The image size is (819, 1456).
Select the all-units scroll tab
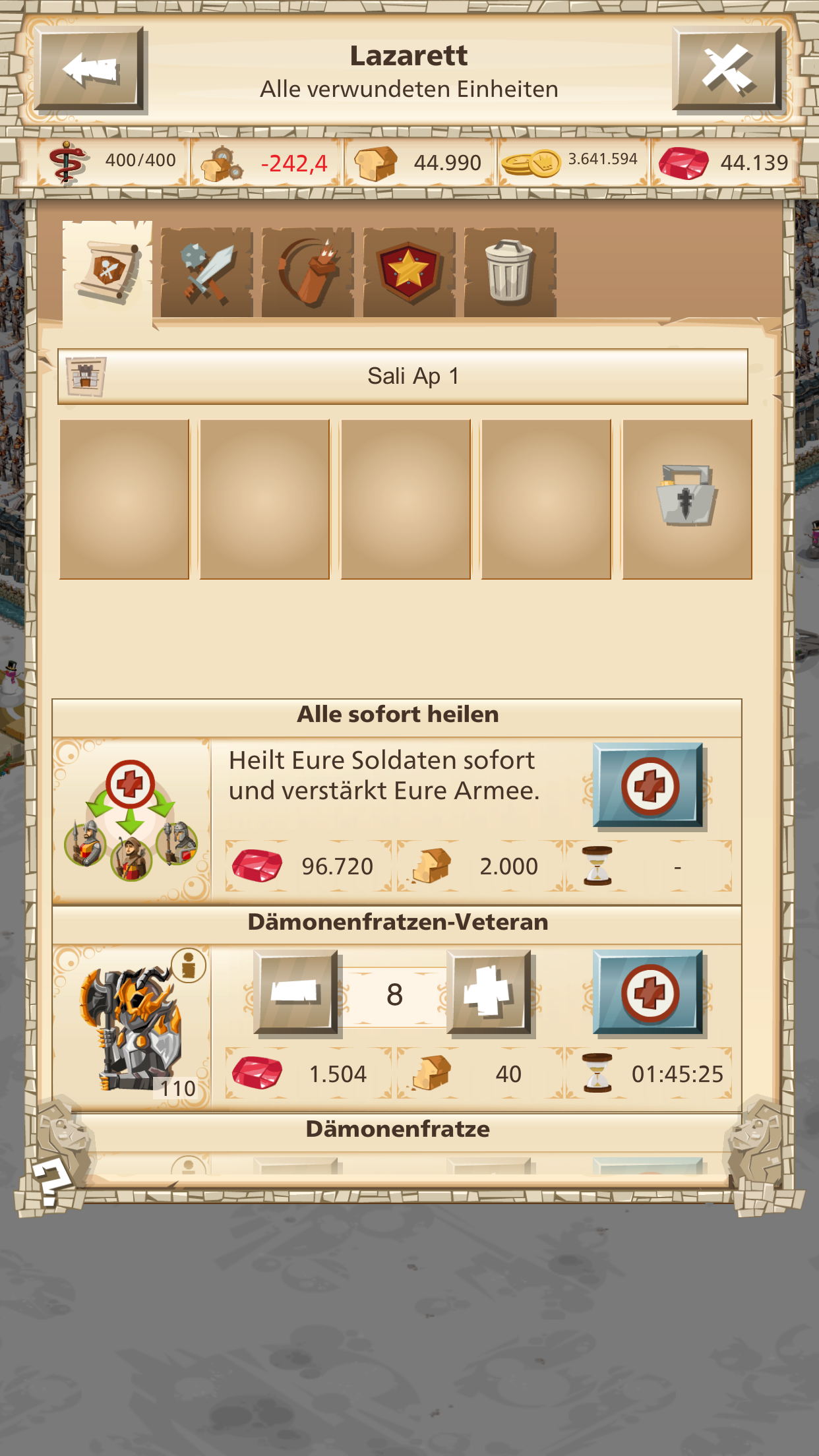click(108, 272)
